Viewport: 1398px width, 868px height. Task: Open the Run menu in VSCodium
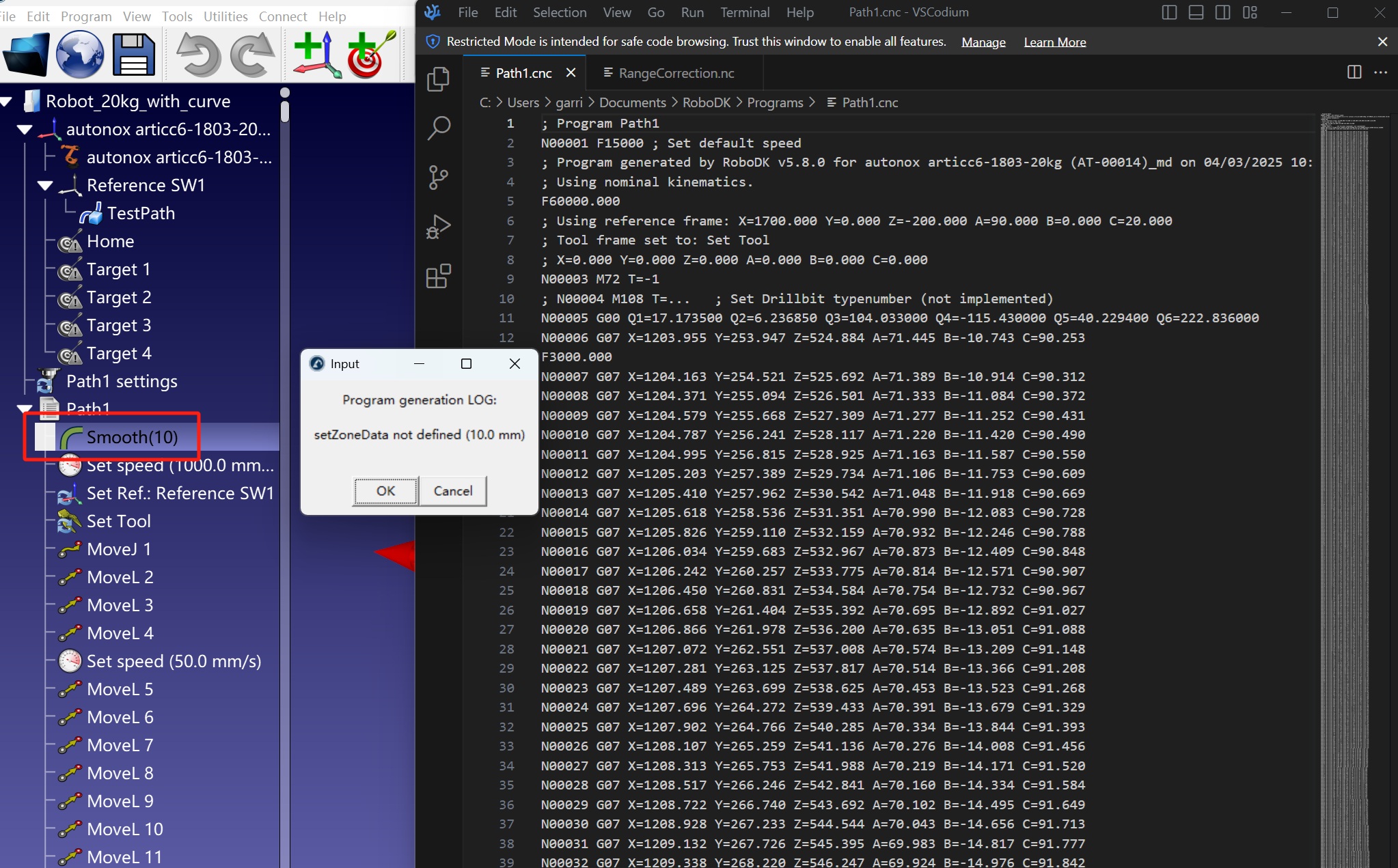click(692, 12)
